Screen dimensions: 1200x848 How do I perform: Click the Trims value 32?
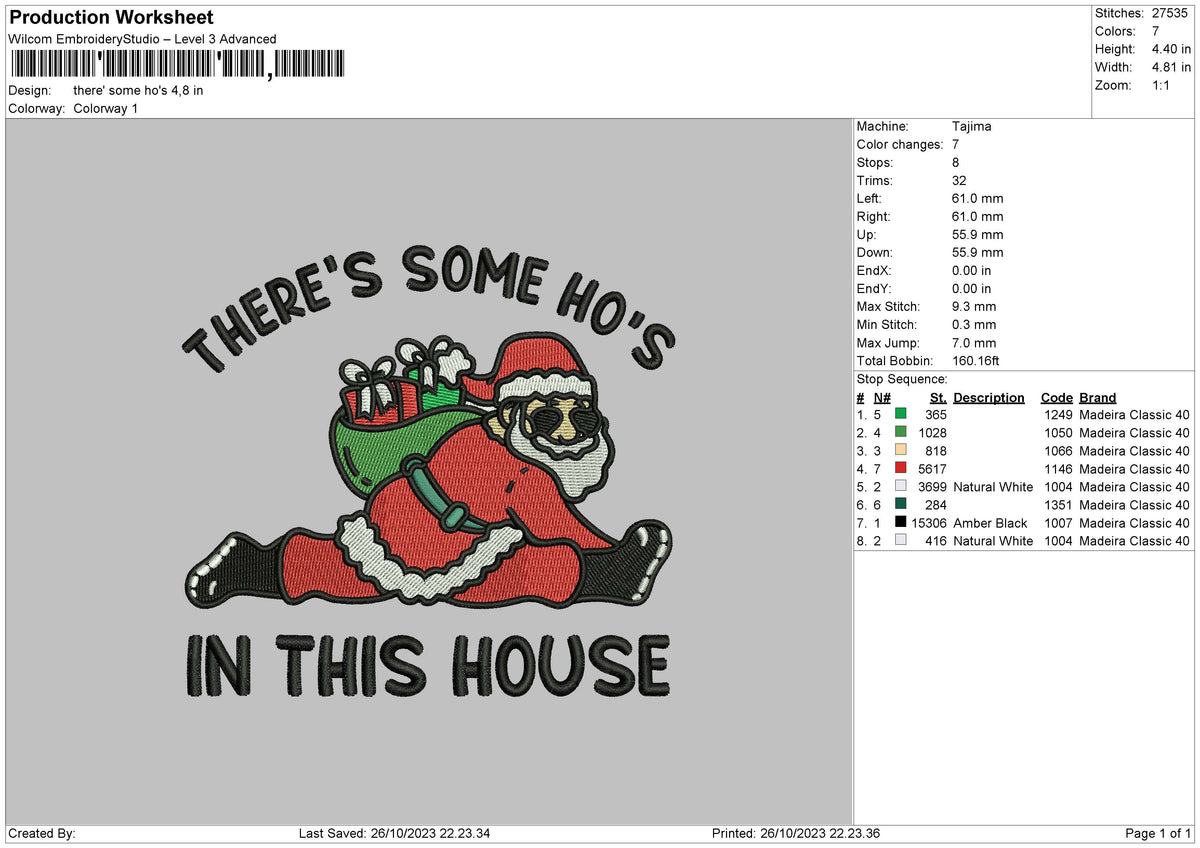[959, 180]
